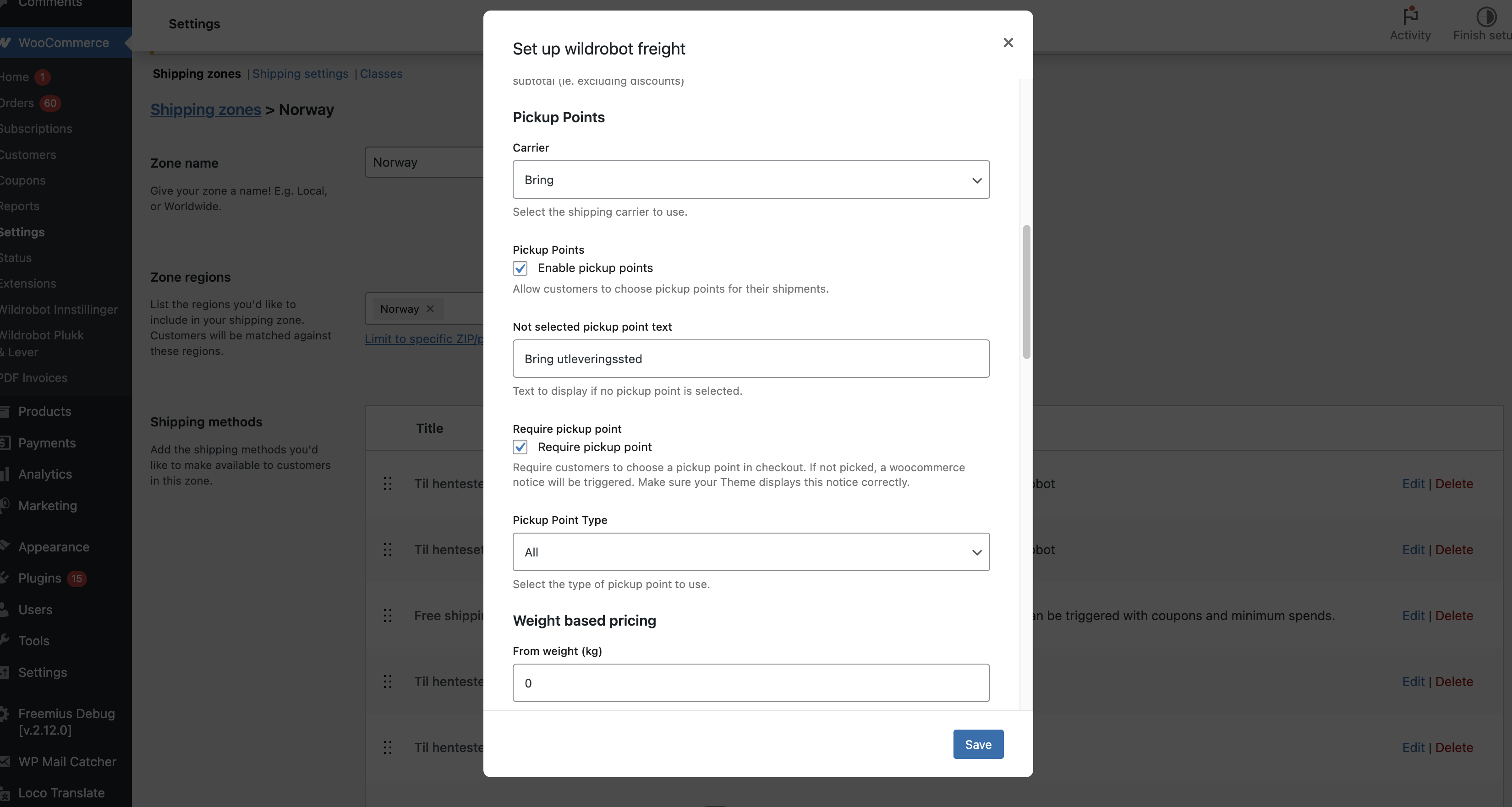Click the Finish setup progress icon
Viewport: 1512px width, 807px height.
coord(1486,17)
